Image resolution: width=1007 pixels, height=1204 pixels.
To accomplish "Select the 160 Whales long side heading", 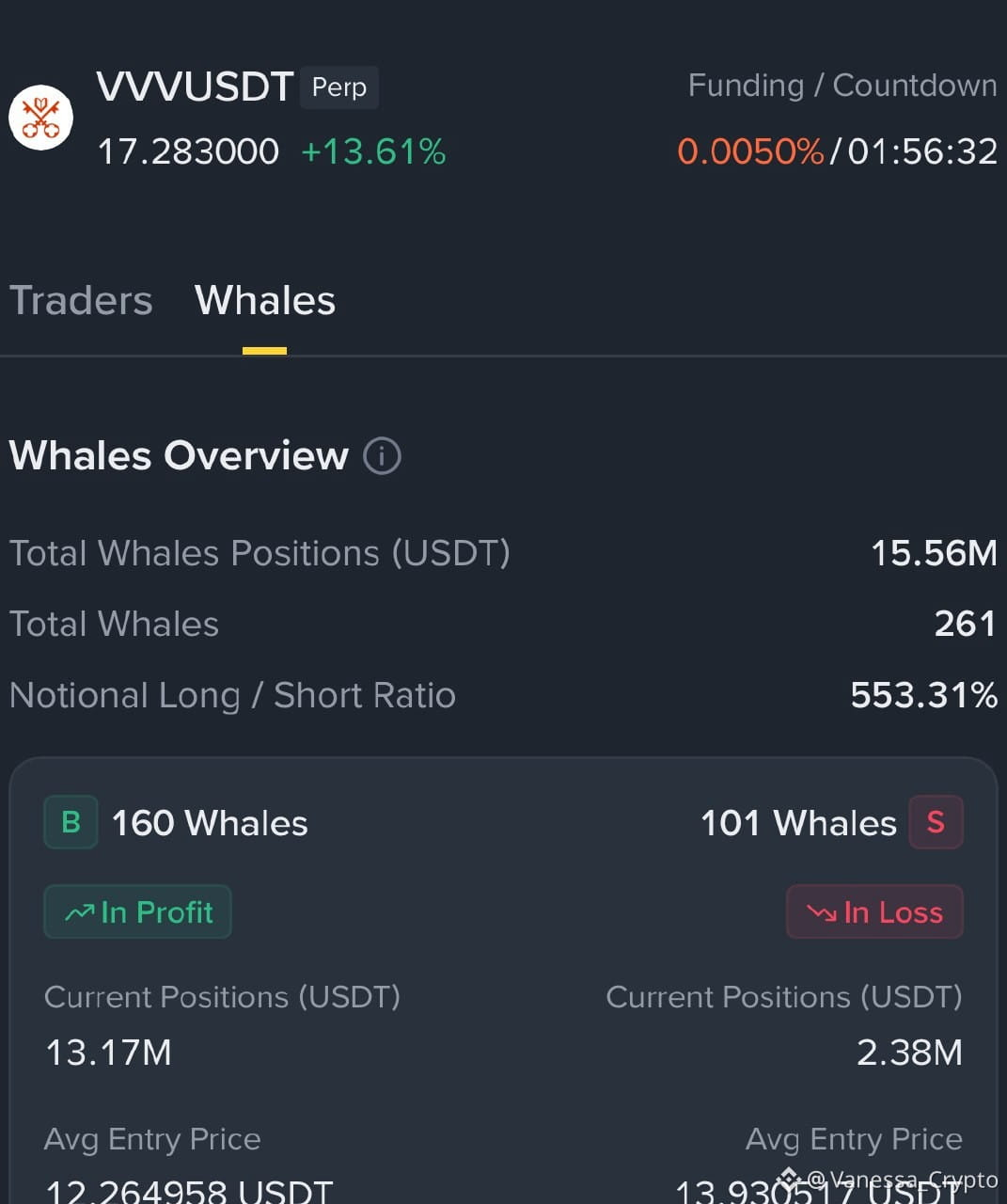I will coord(210,823).
